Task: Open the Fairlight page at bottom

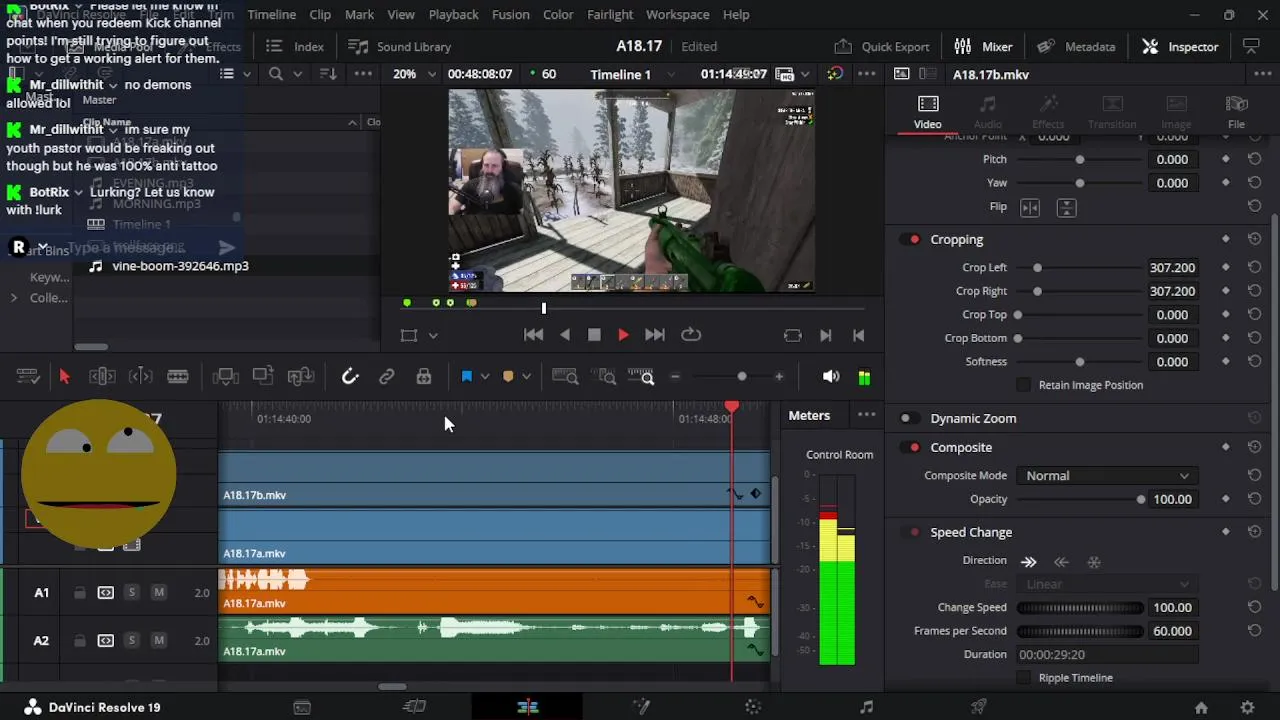Action: pyautogui.click(x=866, y=707)
